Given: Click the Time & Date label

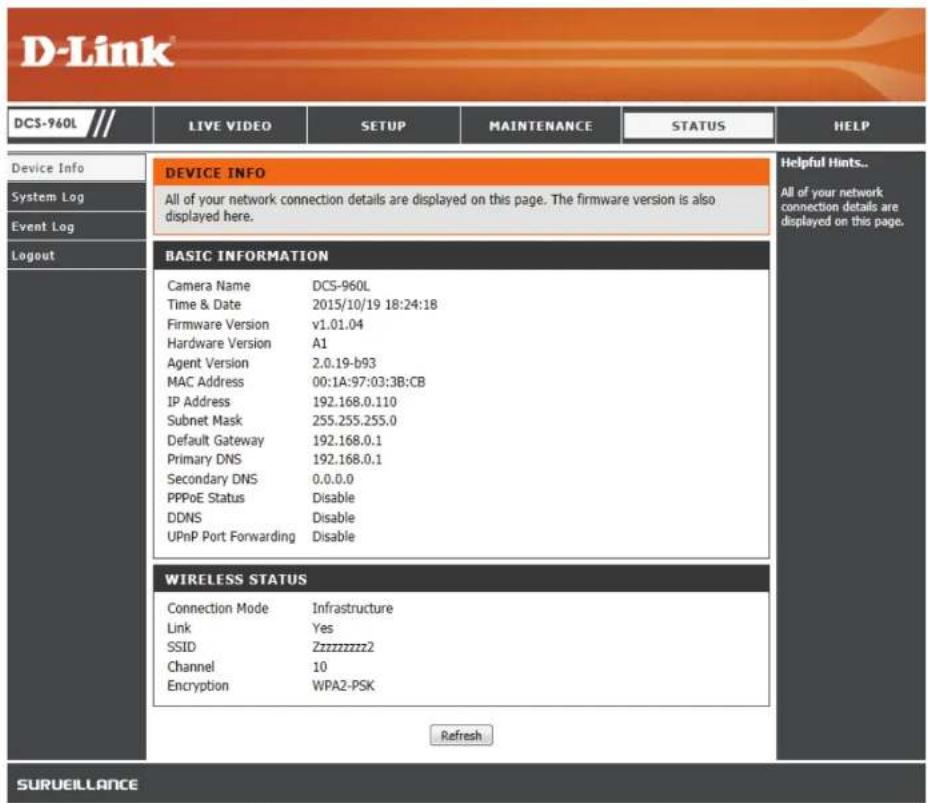Looking at the screenshot, I should click(204, 305).
